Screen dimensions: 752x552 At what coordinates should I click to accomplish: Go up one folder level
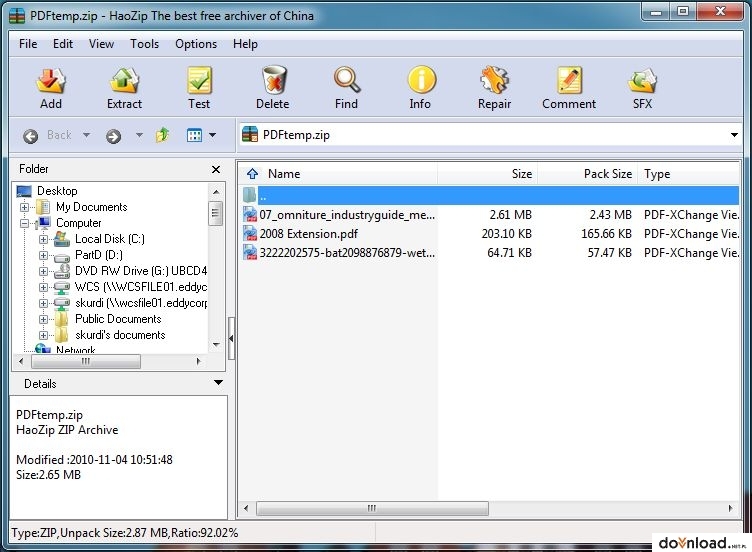pyautogui.click(x=163, y=135)
